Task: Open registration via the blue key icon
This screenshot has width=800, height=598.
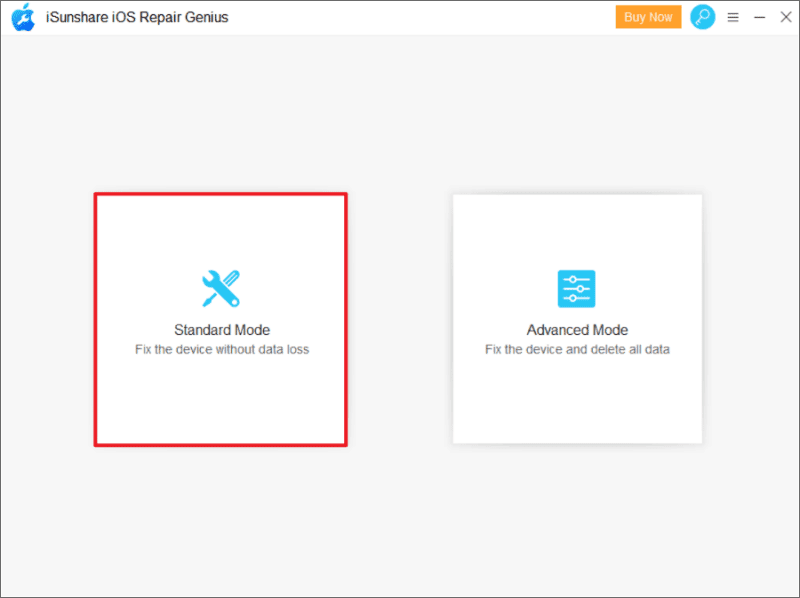Action: point(703,17)
